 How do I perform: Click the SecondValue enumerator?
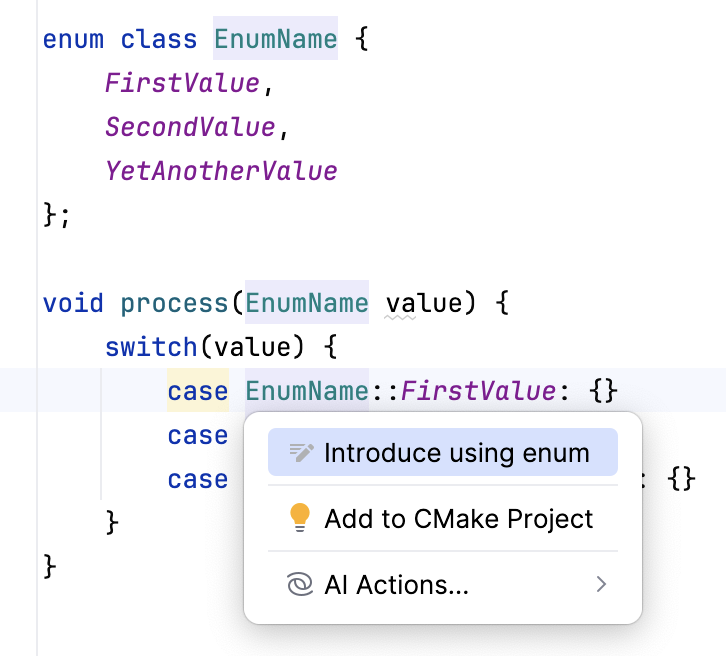[189, 127]
